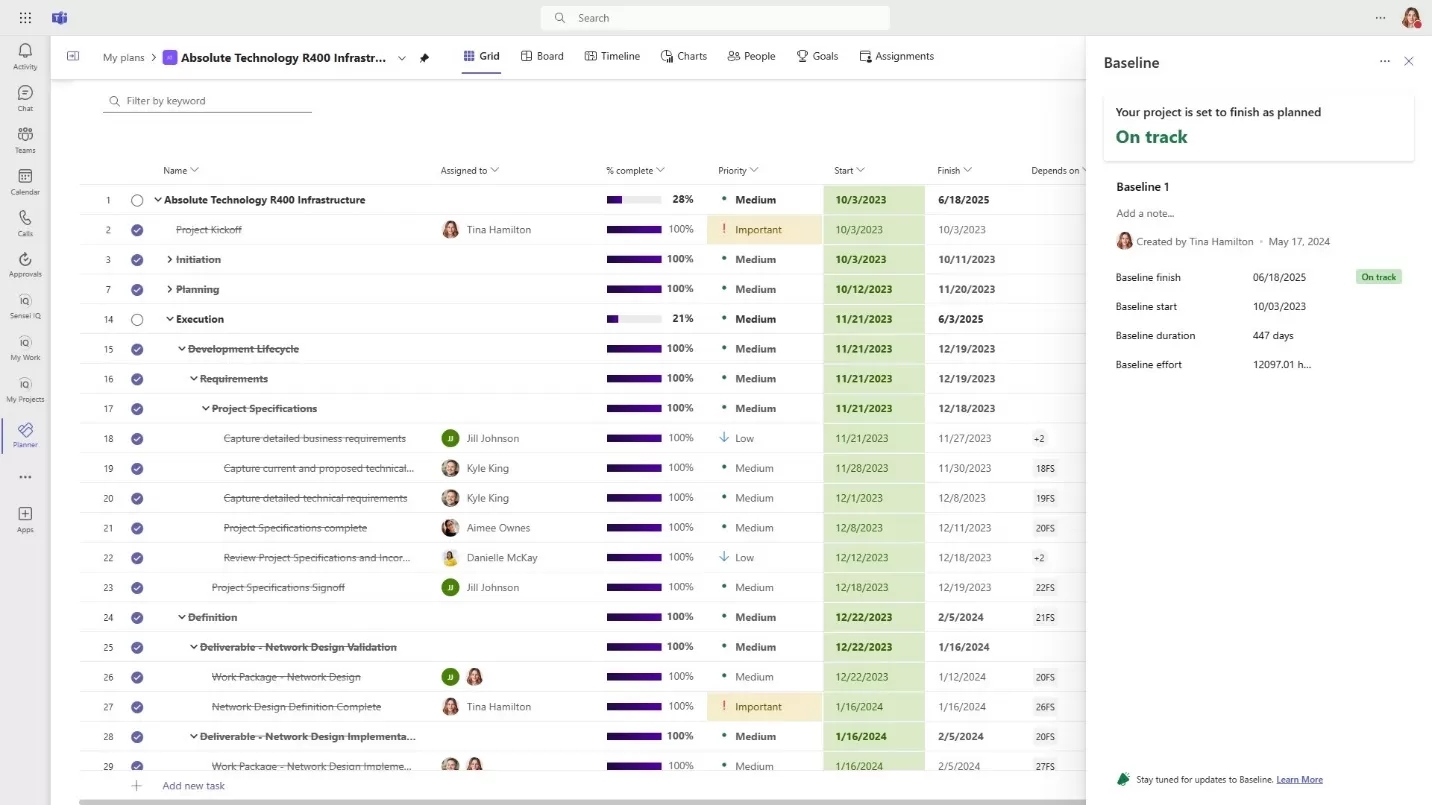Click Add new task

pos(193,785)
